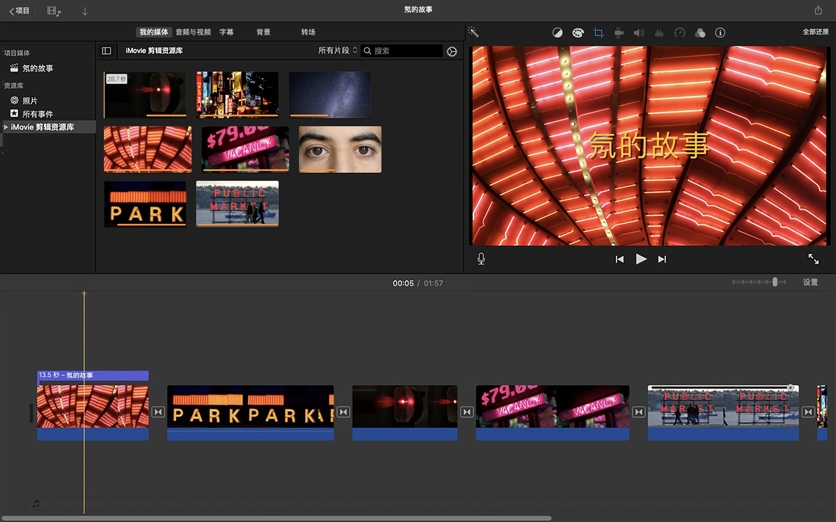Click the microphone voiceover record icon
This screenshot has width=836, height=522.
point(481,259)
